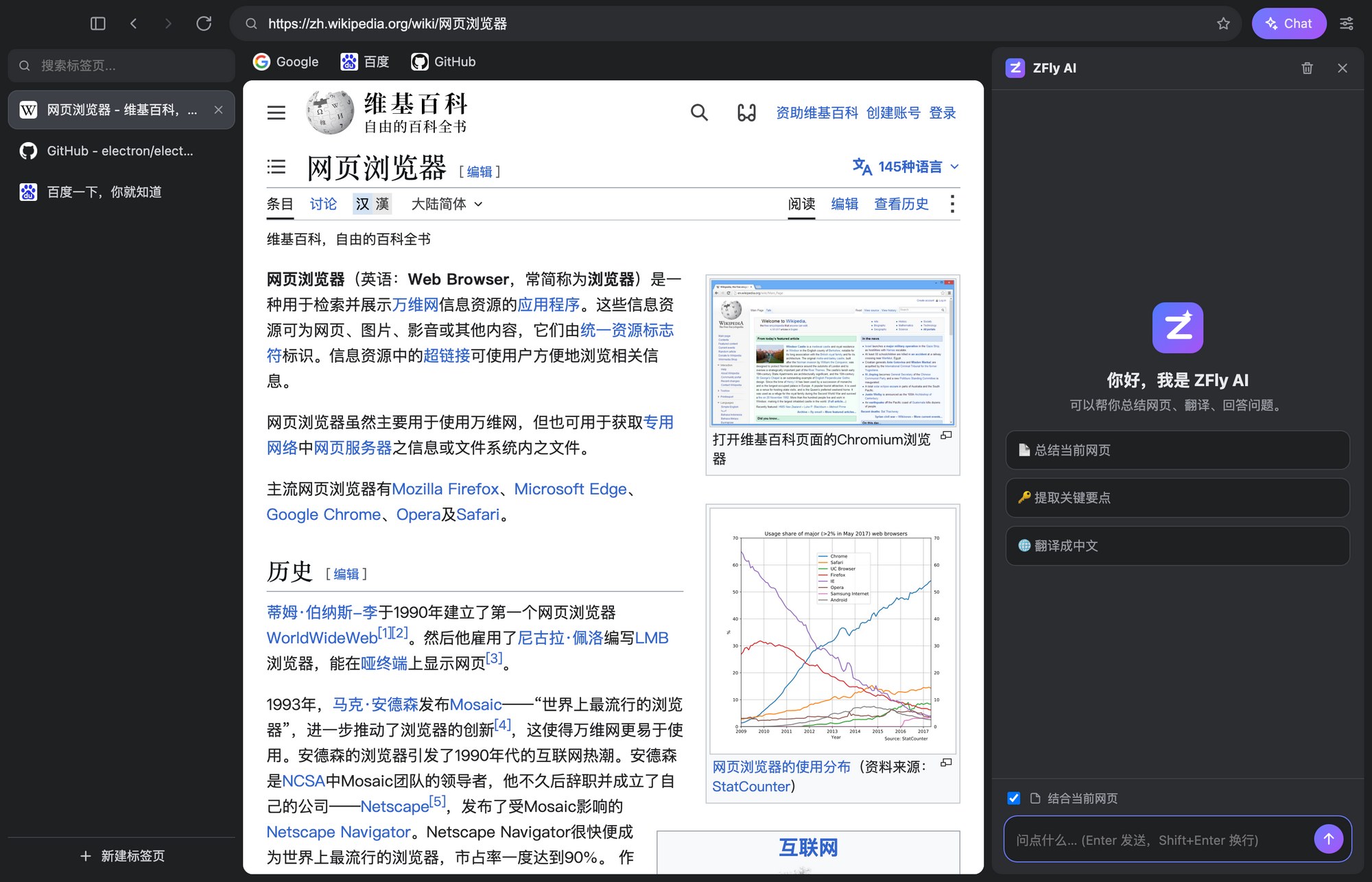
Task: Click the 创建账号 link
Action: click(x=893, y=112)
